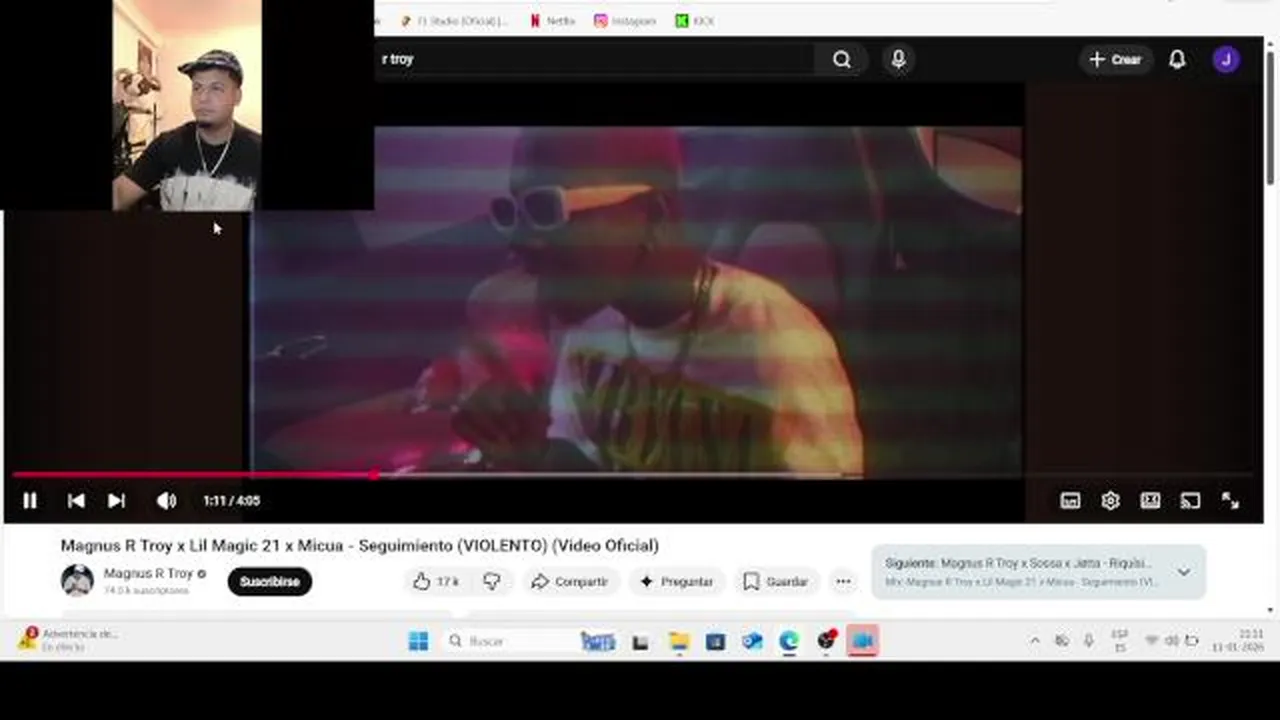Skip to previous video
This screenshot has width=1280, height=720.
(x=76, y=501)
